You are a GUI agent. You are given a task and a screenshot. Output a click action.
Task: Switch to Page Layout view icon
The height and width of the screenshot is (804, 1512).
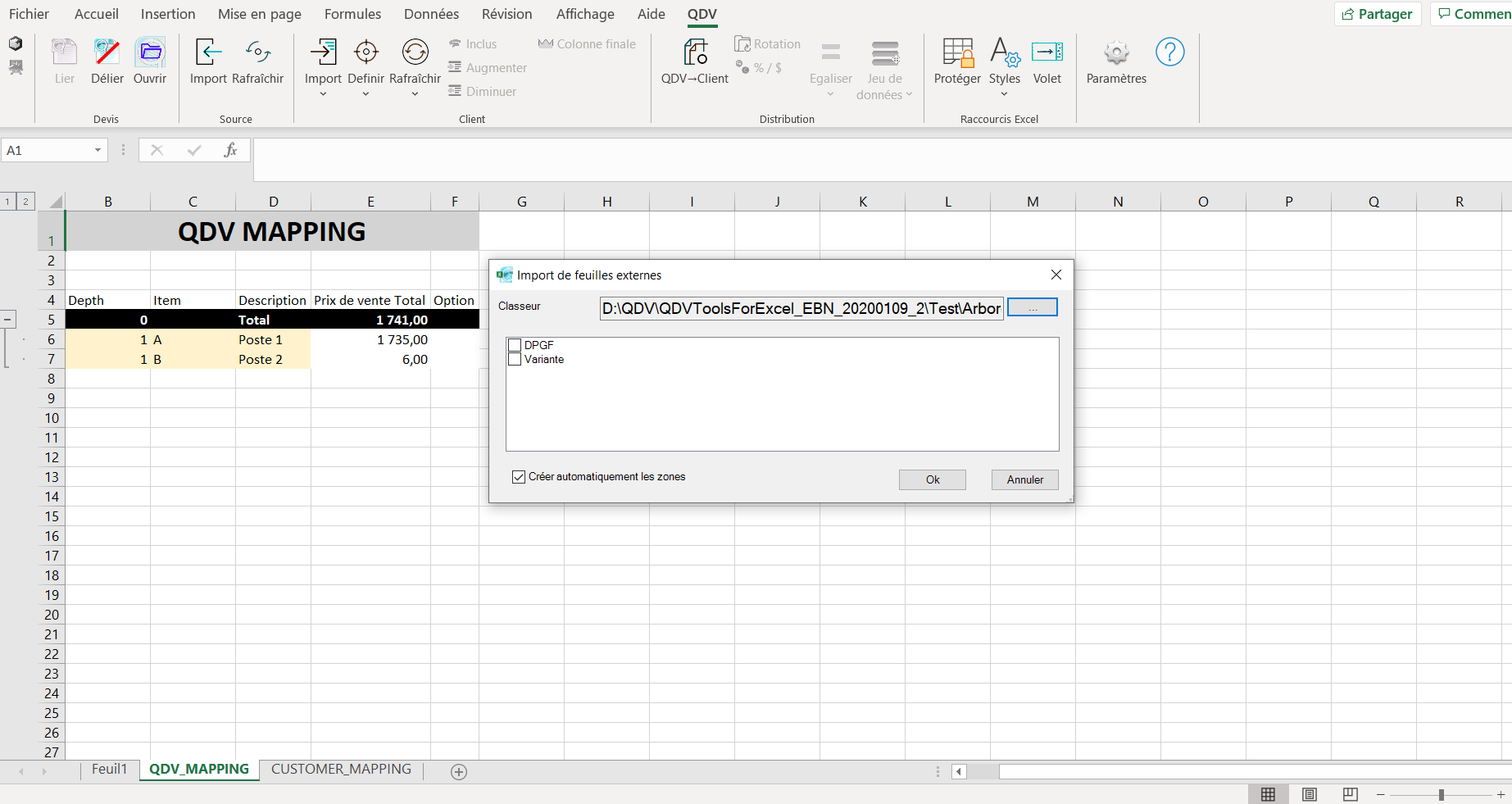click(1310, 794)
